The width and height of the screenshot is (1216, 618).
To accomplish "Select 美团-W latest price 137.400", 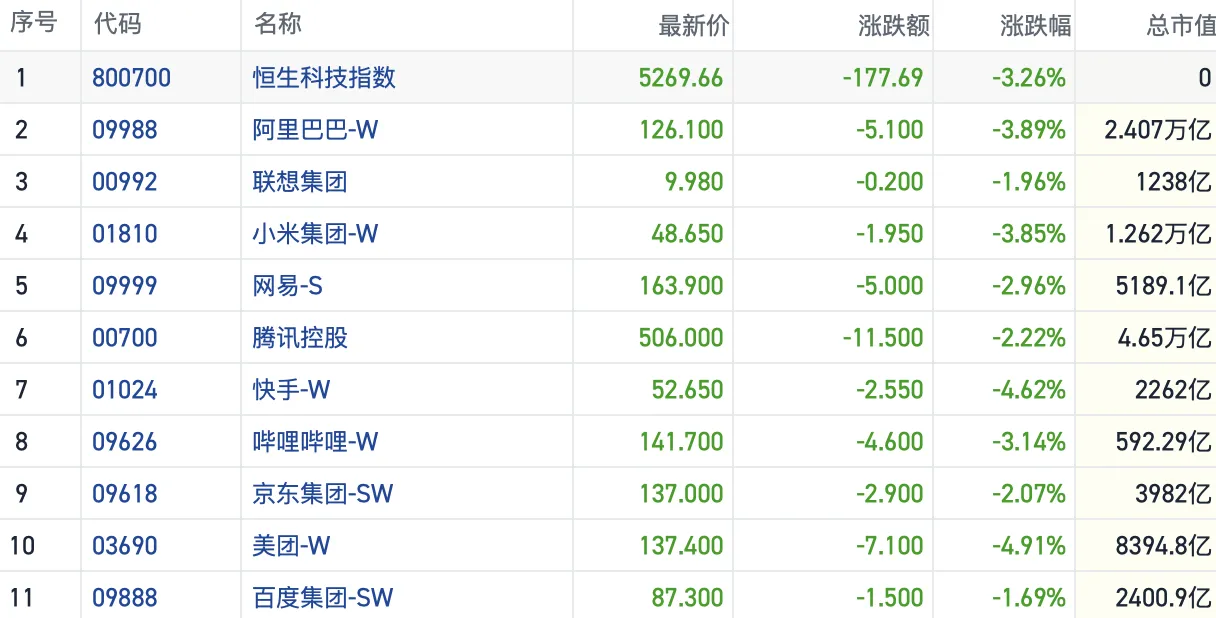I will point(681,546).
